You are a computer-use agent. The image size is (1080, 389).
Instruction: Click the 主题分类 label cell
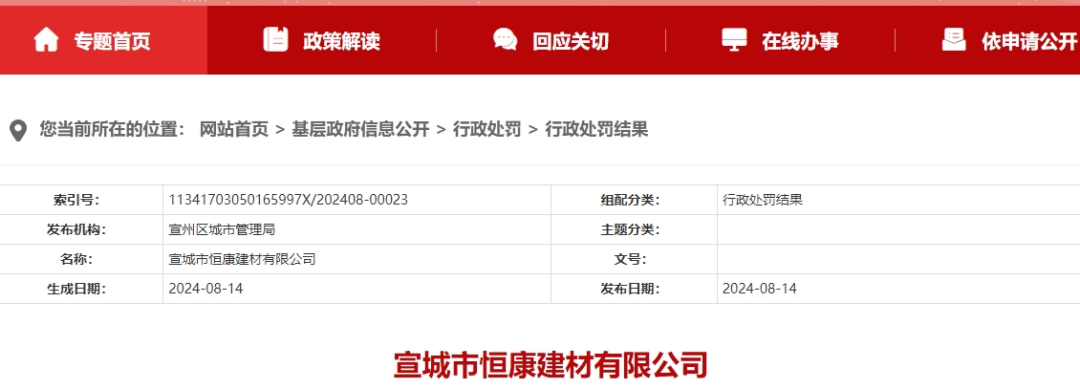click(x=634, y=230)
